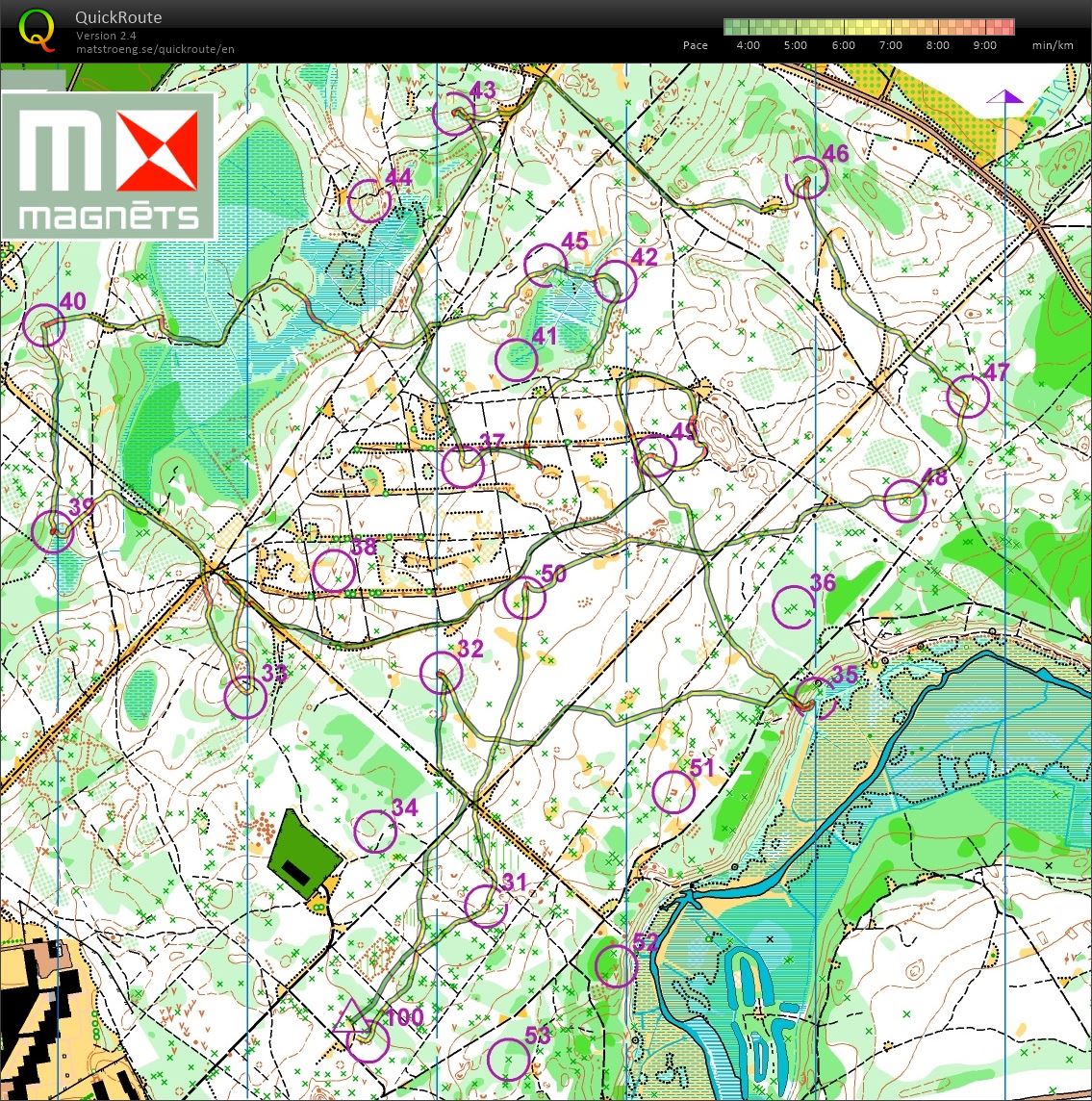Image resolution: width=1092 pixels, height=1101 pixels.
Task: Pick control marker 40 on the west edge
Action: (x=44, y=325)
